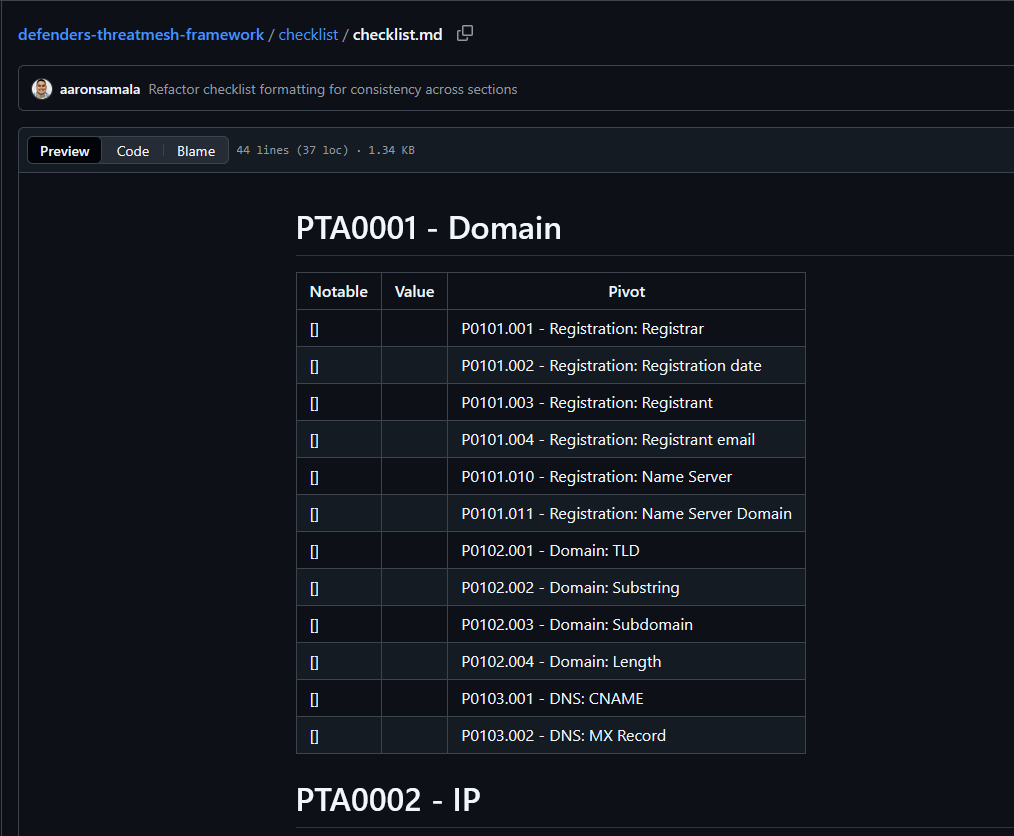
Task: Click the Notable brackets for Registration: Registrar
Action: point(314,329)
